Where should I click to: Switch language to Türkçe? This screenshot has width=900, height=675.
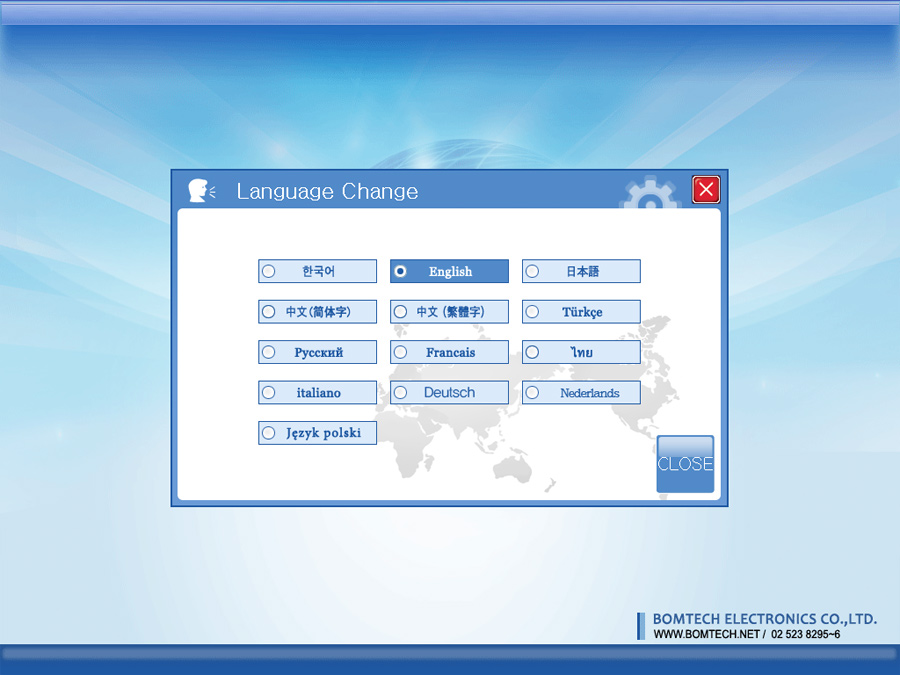click(x=581, y=312)
